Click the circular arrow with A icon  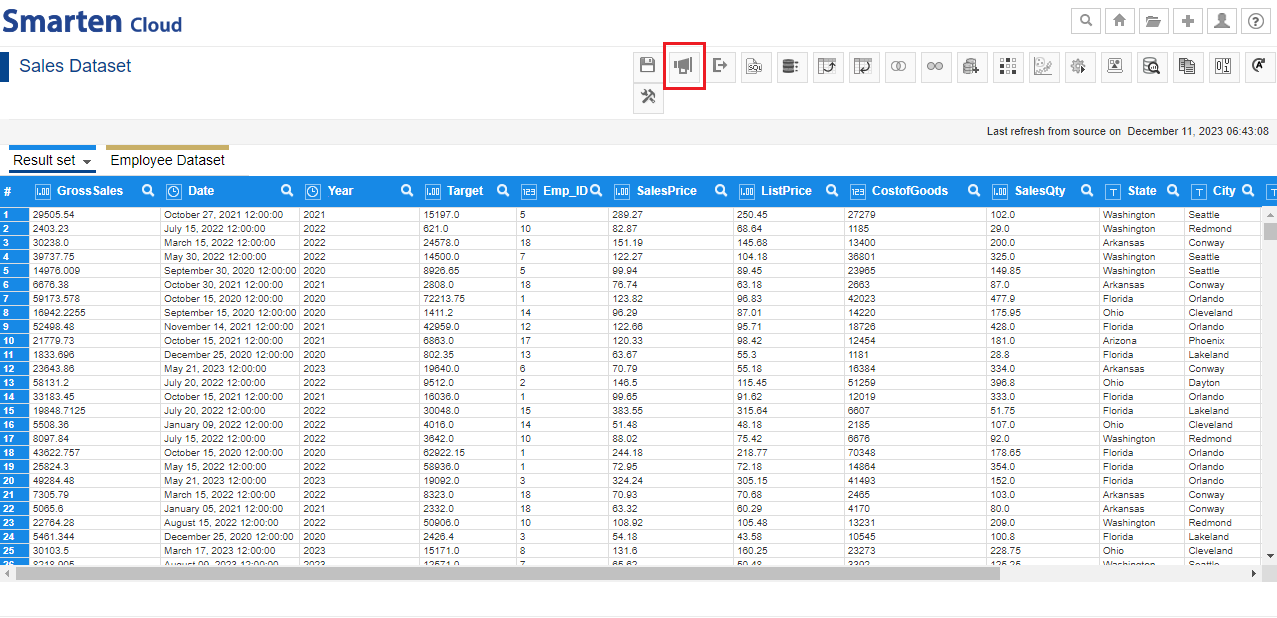pyautogui.click(x=1260, y=66)
